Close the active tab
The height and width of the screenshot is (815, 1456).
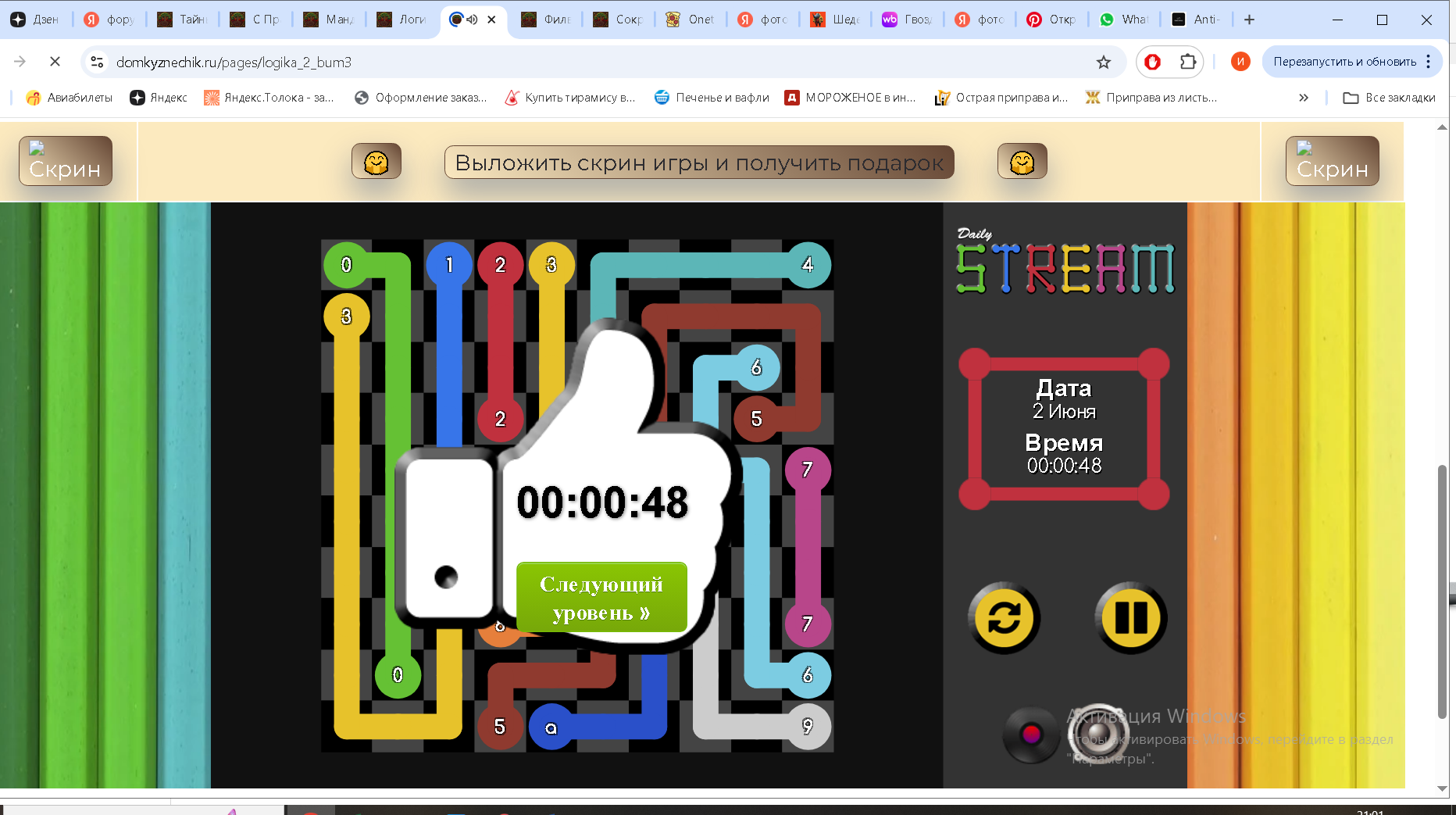click(x=491, y=20)
